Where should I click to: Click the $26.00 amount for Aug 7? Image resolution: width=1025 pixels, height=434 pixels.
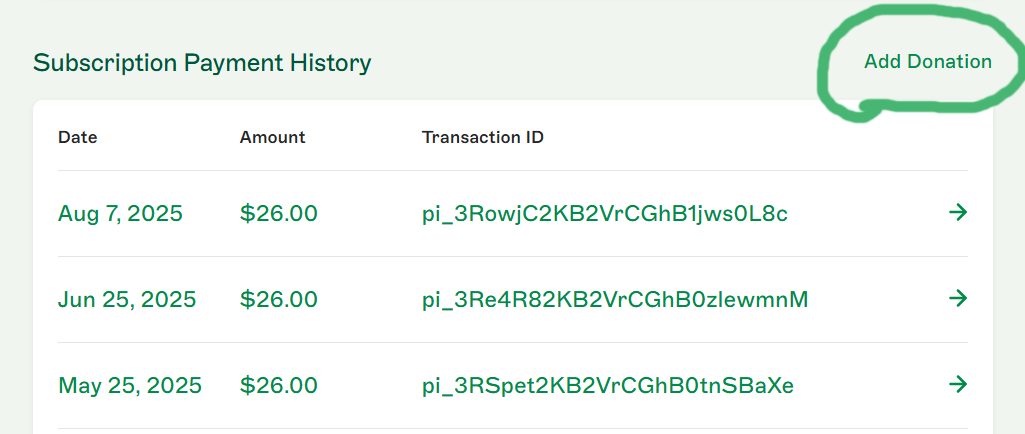(x=279, y=213)
